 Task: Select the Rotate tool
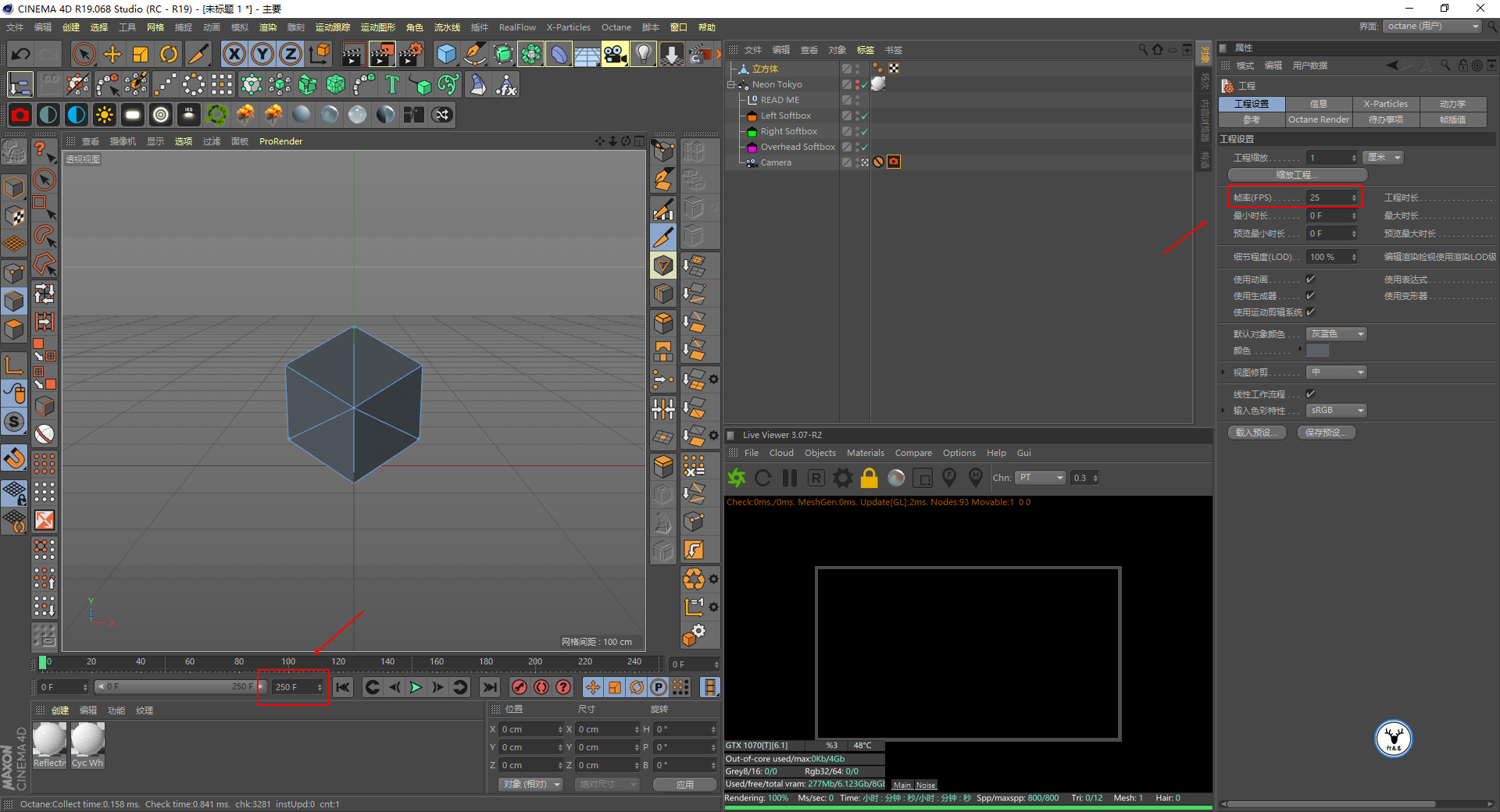169,54
